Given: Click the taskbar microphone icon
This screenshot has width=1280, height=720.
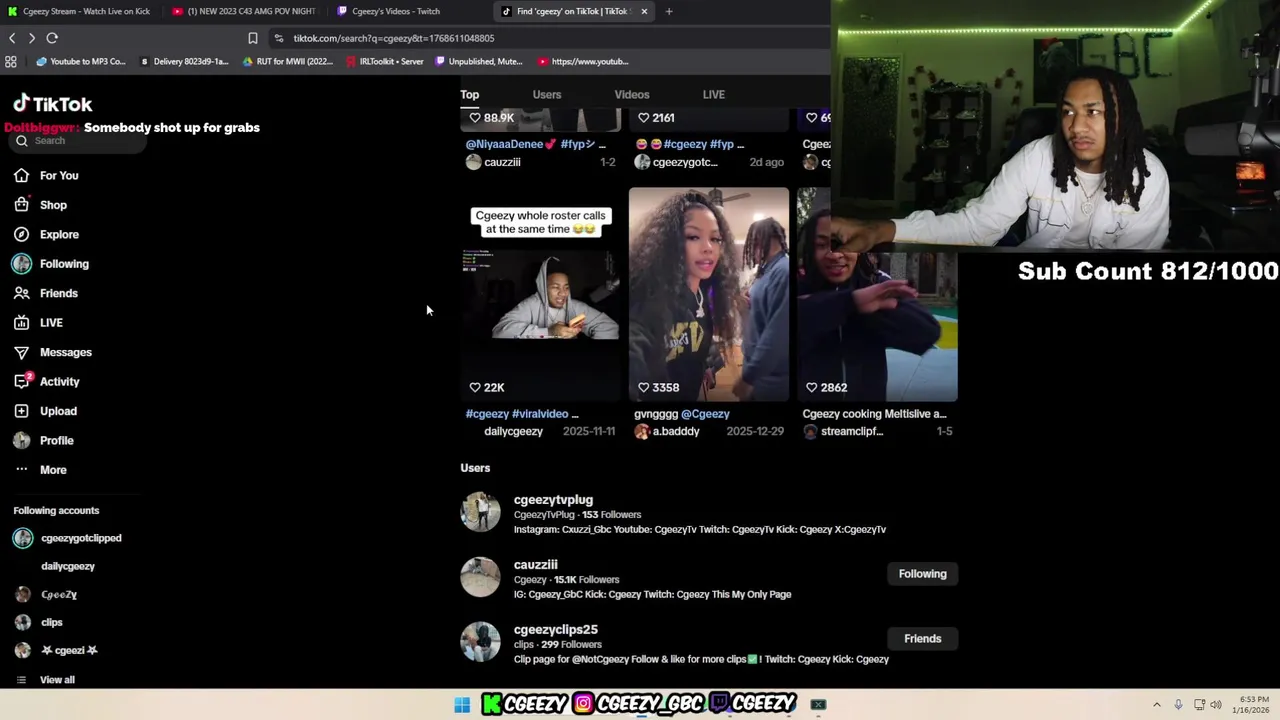Looking at the screenshot, I should [1178, 705].
